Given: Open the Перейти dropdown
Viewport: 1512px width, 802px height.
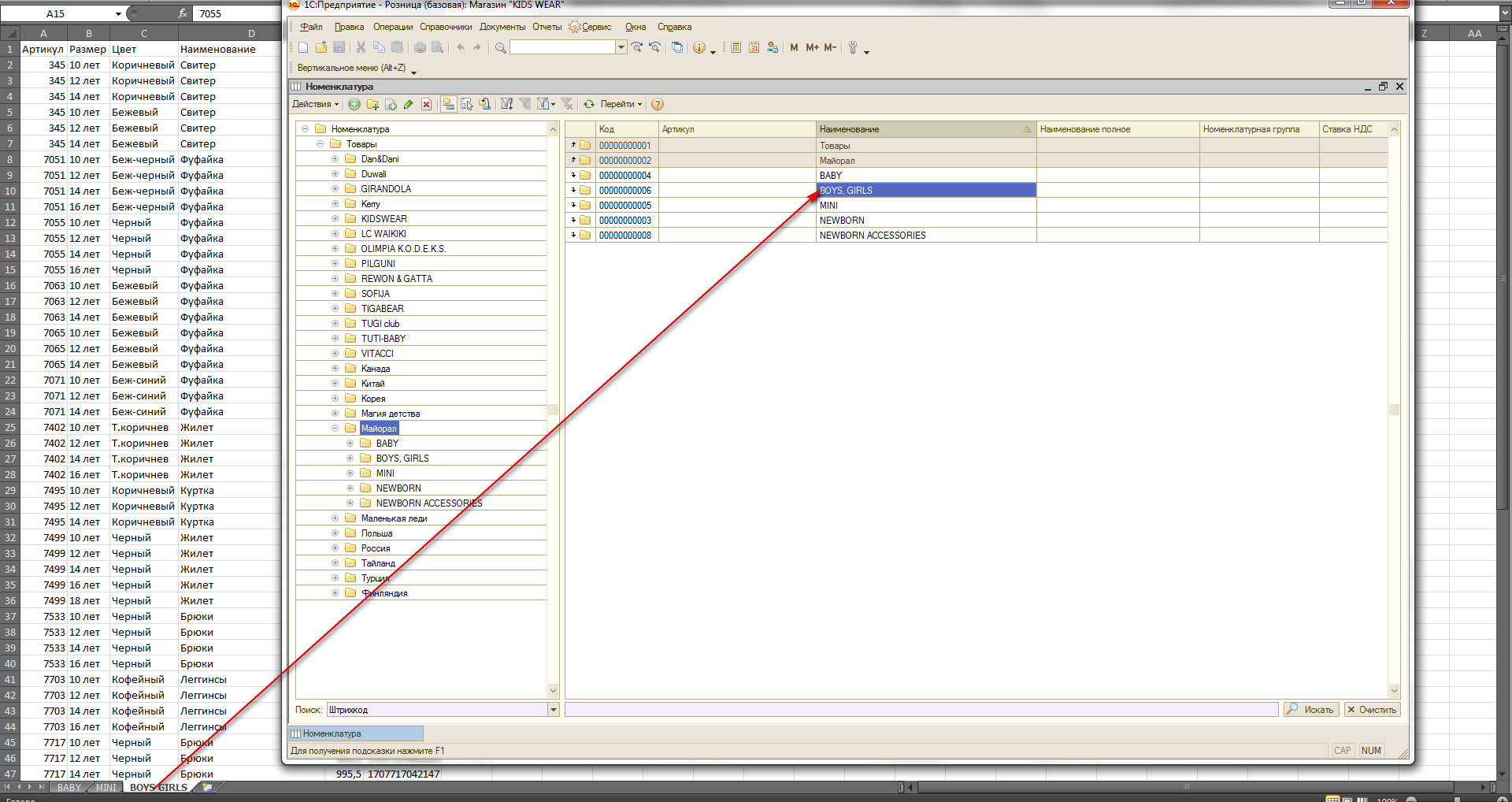Looking at the screenshot, I should (621, 104).
